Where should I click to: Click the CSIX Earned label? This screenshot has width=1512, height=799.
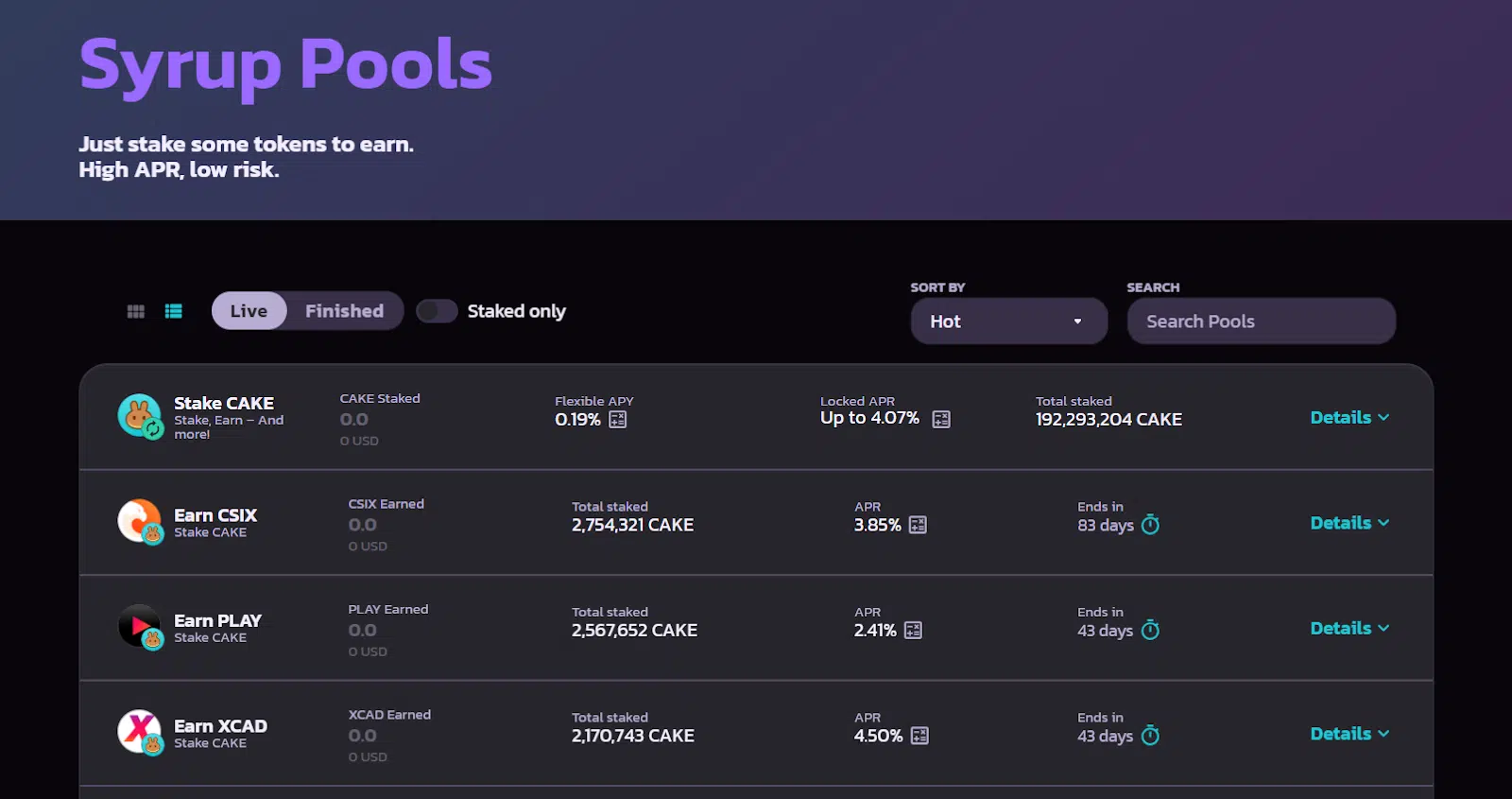coord(387,504)
